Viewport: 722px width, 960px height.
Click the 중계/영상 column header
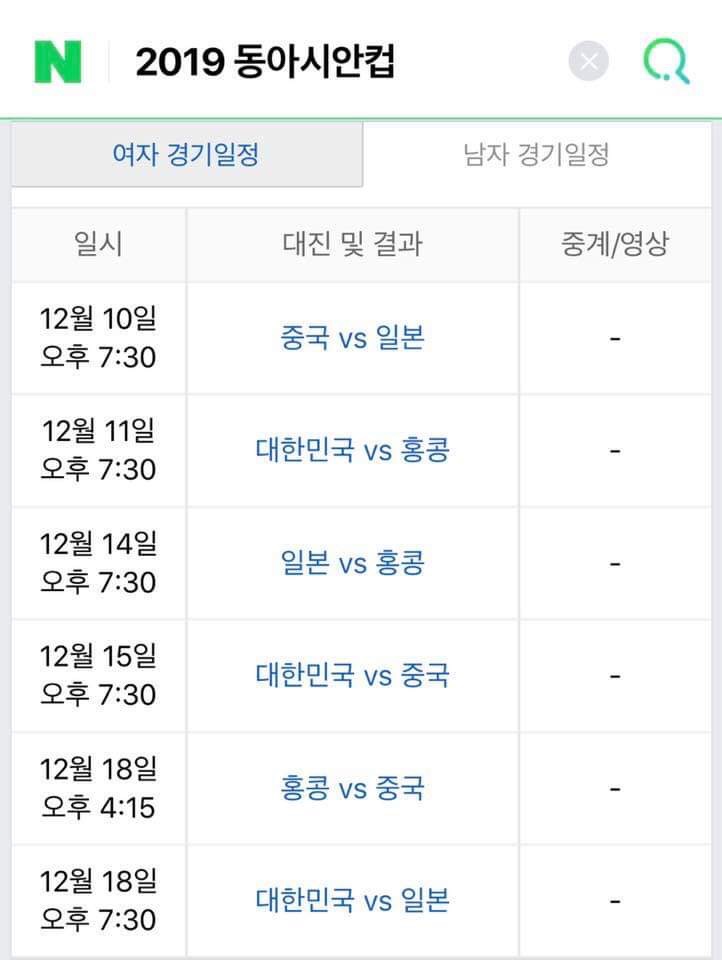[x=615, y=244]
